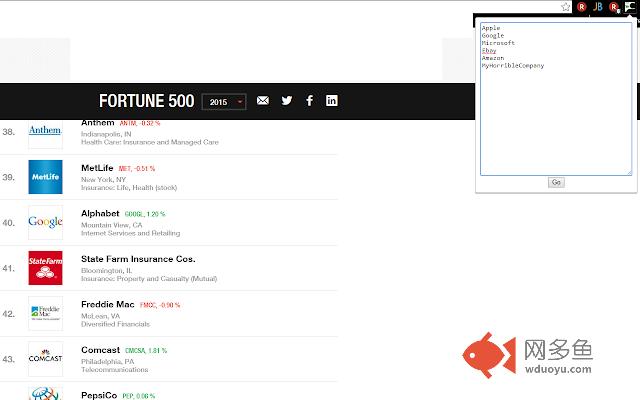Click the flag extension icon in browser toolbar
640x400 pixels.
(x=631, y=6)
